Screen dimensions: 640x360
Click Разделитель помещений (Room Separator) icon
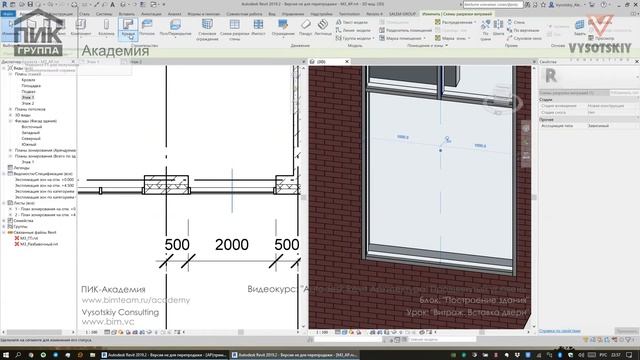click(x=382, y=30)
